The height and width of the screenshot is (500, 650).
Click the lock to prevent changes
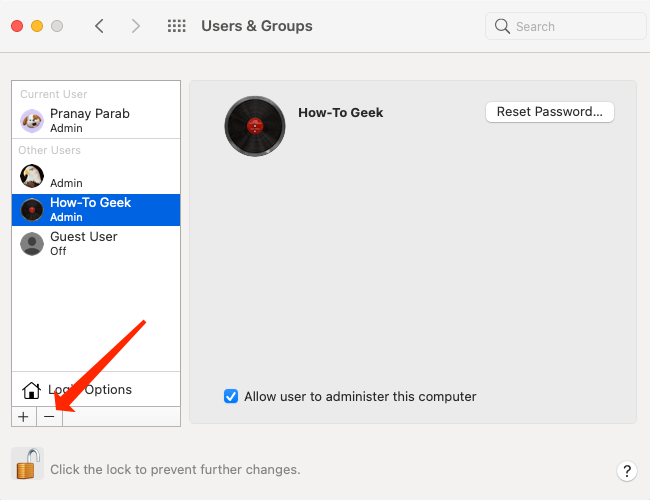pyautogui.click(x=27, y=464)
